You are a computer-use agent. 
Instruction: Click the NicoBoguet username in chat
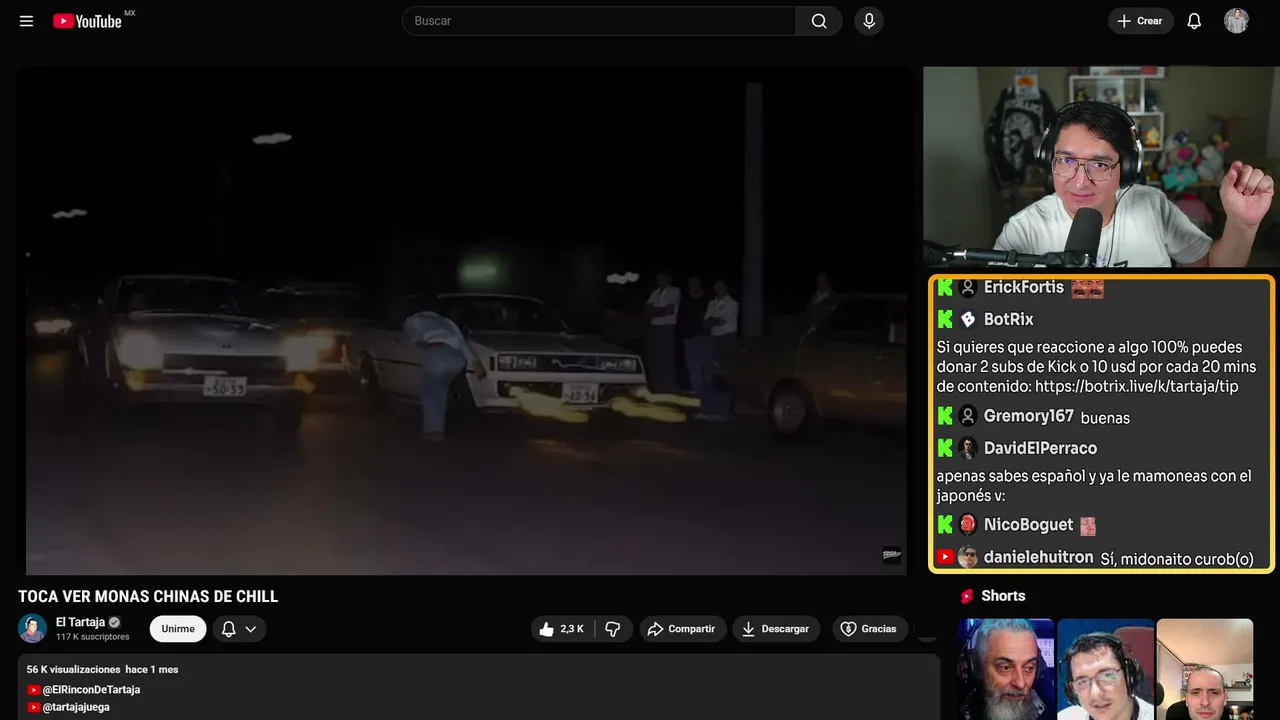click(1029, 524)
